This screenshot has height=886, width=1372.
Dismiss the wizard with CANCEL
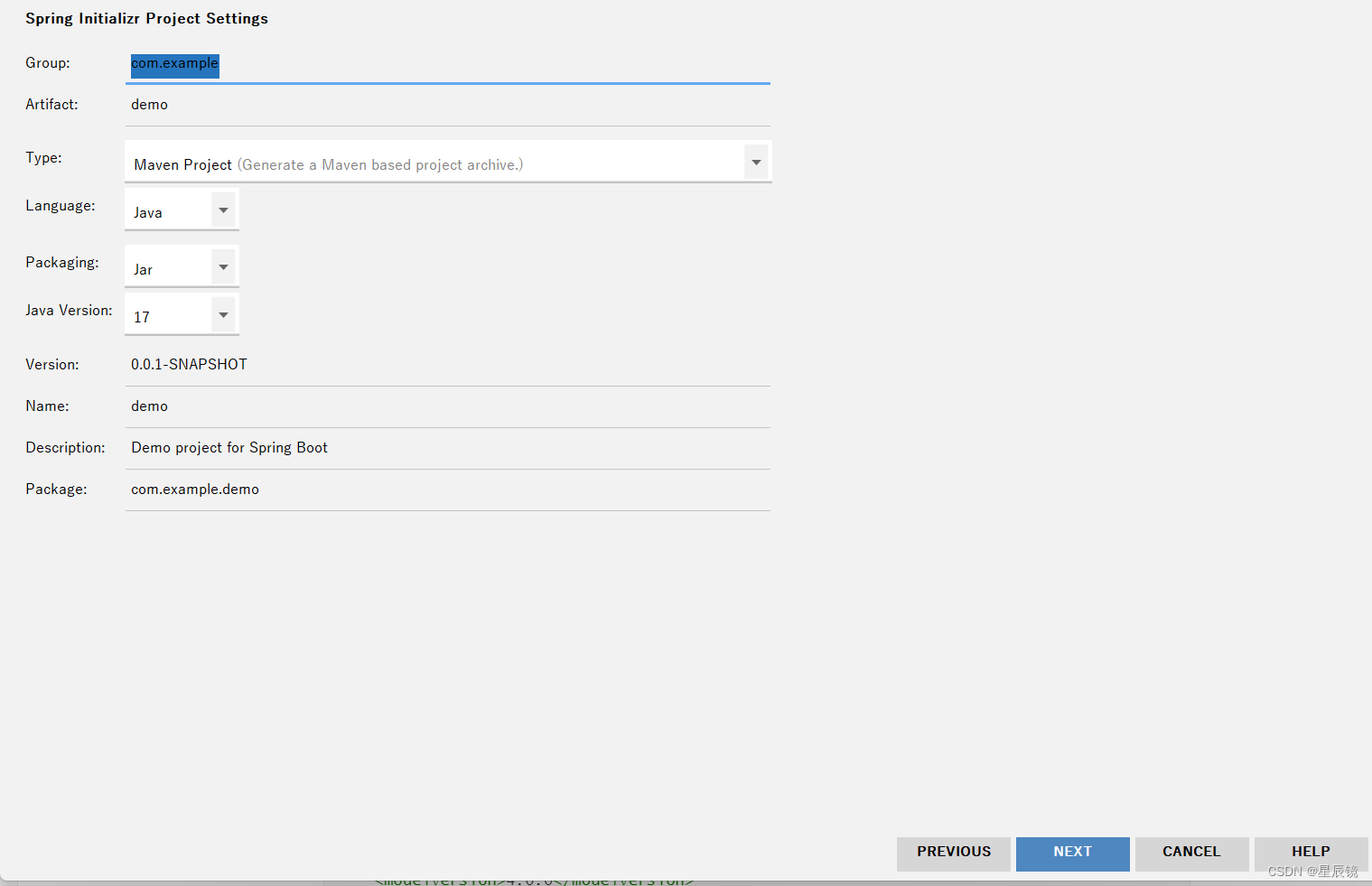pyautogui.click(x=1192, y=853)
